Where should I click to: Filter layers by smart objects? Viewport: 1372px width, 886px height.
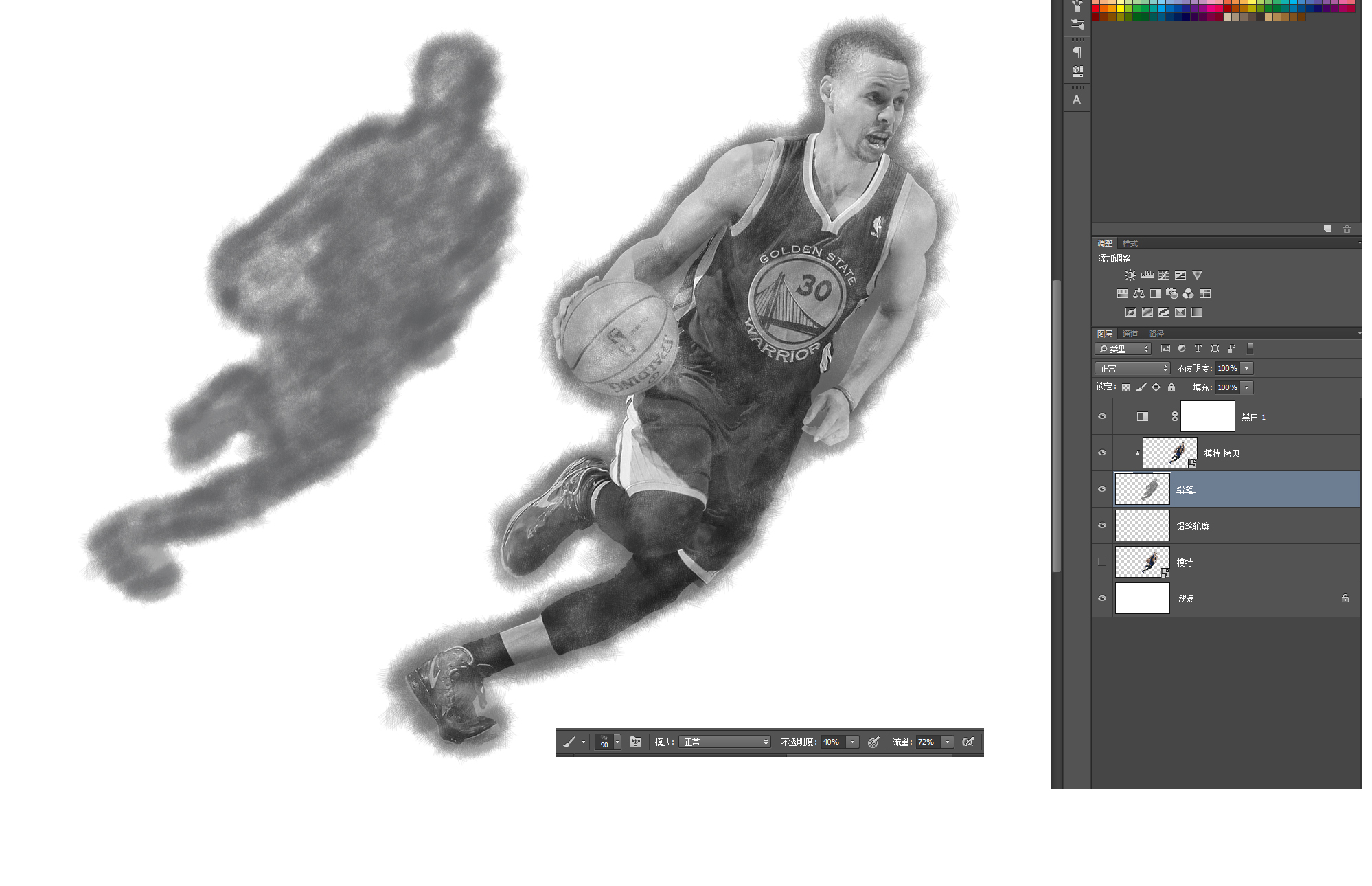coord(1231,349)
